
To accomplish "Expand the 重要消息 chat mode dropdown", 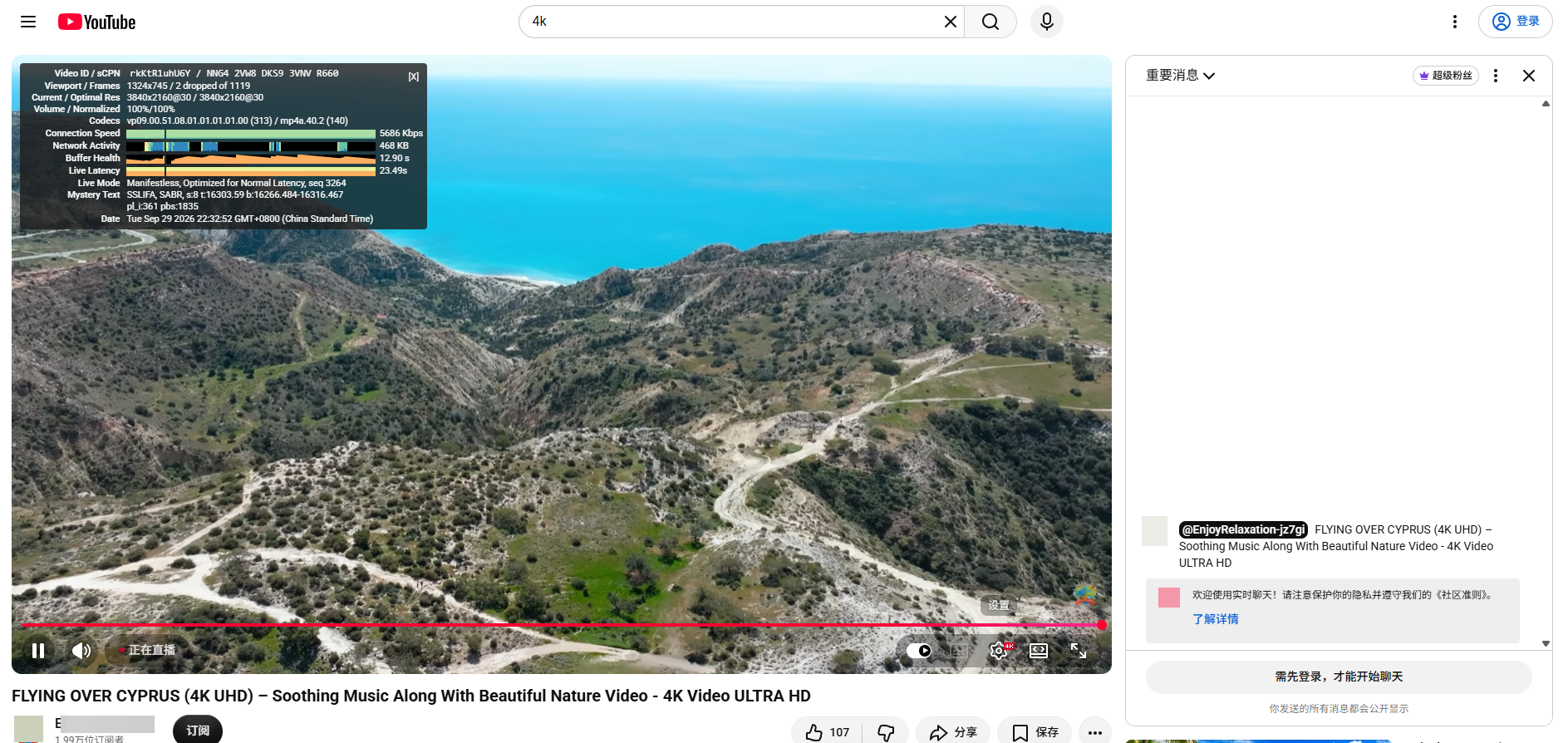I will (1180, 76).
